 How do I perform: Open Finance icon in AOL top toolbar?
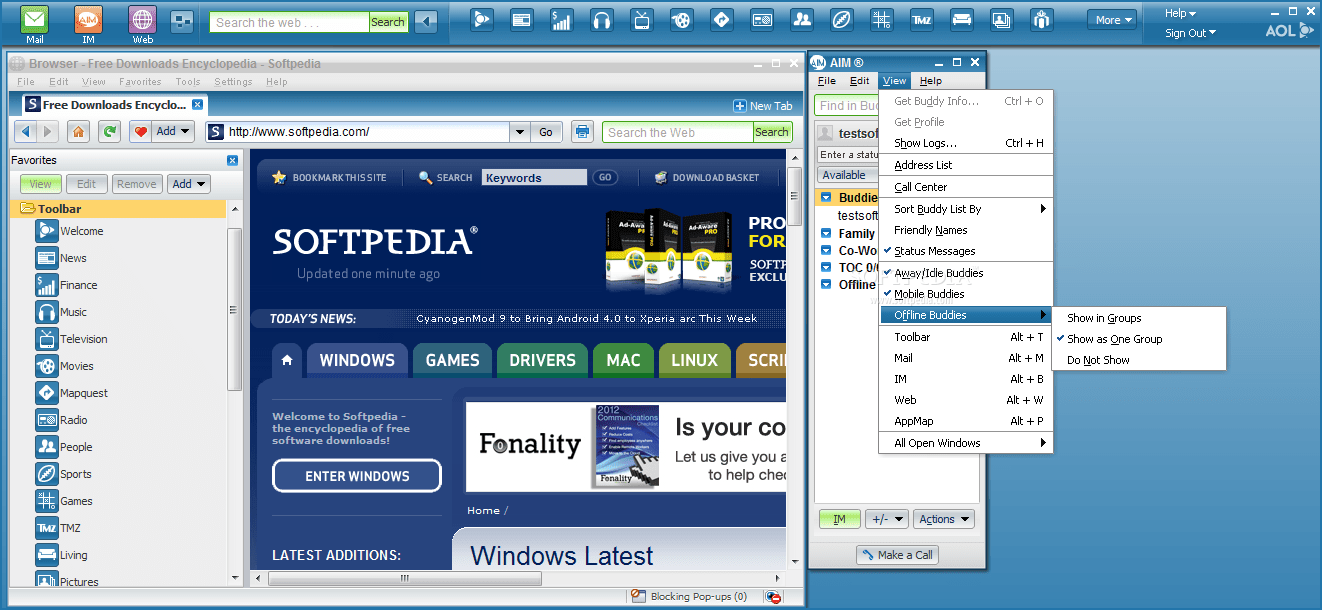click(x=562, y=19)
